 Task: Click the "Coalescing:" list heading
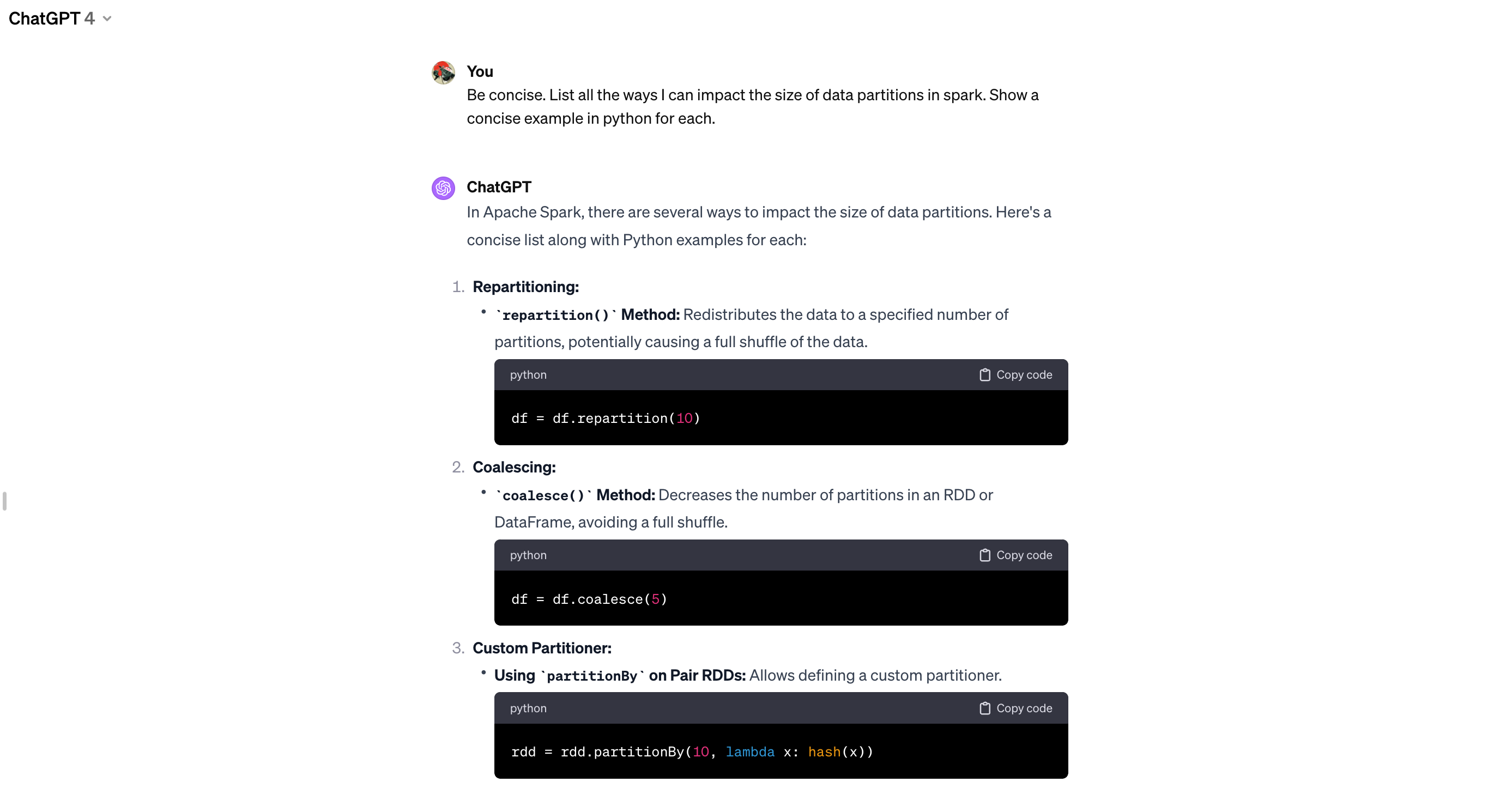[x=513, y=467]
